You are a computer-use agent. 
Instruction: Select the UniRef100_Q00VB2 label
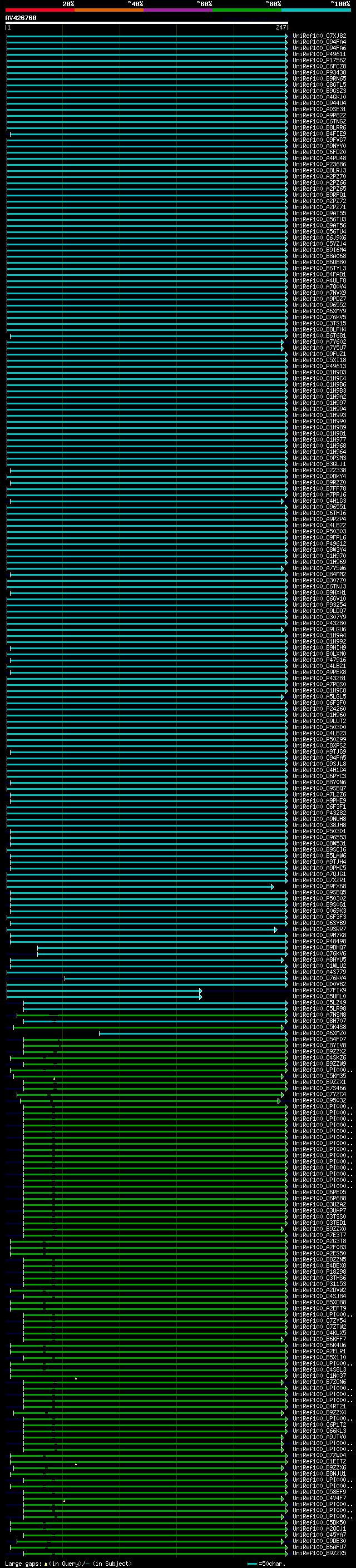pyautogui.click(x=319, y=985)
